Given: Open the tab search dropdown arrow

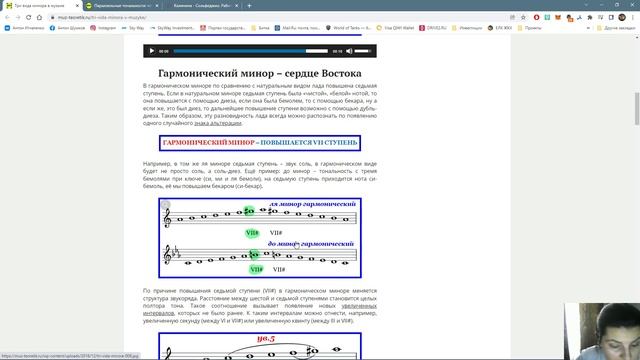Looking at the screenshot, I should [x=586, y=5].
